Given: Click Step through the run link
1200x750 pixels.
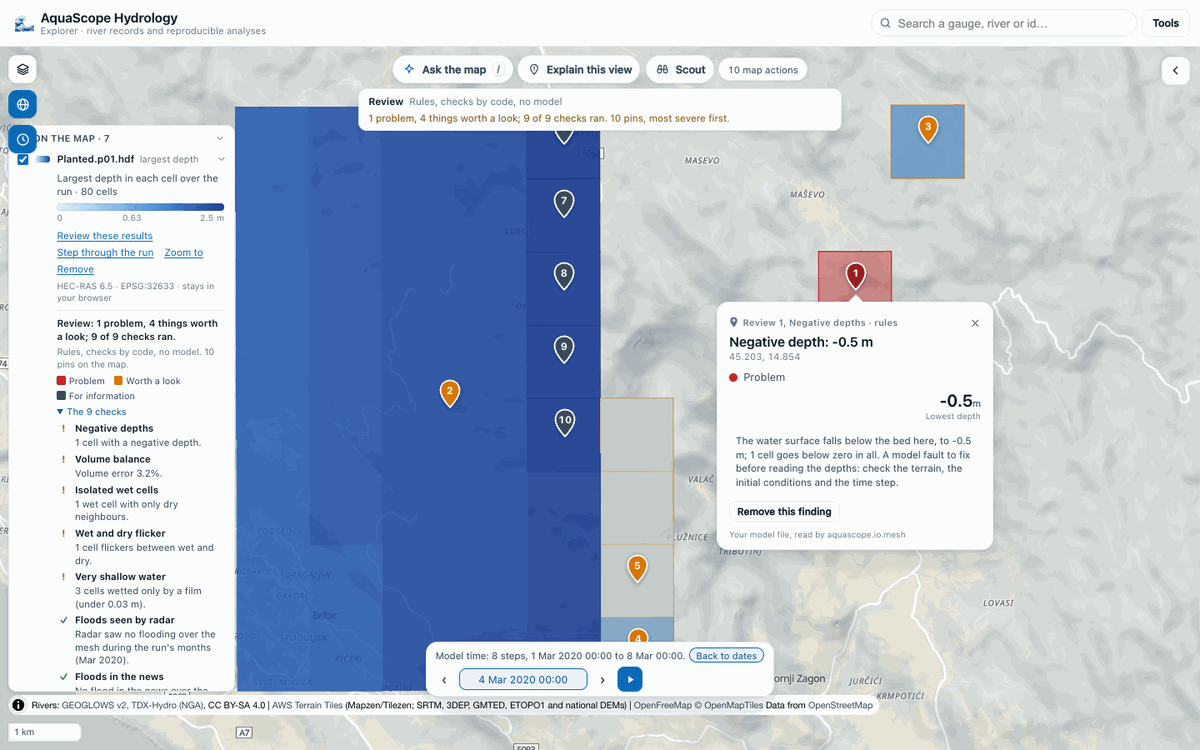Looking at the screenshot, I should coord(105,253).
